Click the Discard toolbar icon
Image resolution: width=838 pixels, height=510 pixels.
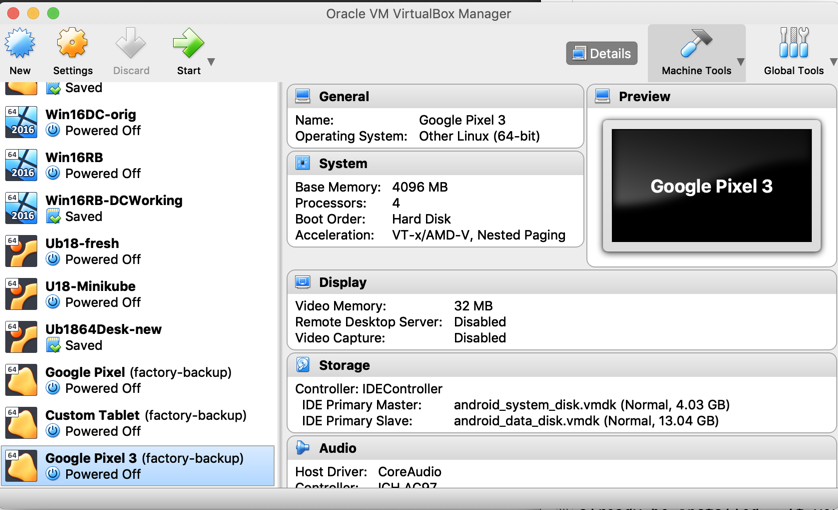(x=130, y=45)
